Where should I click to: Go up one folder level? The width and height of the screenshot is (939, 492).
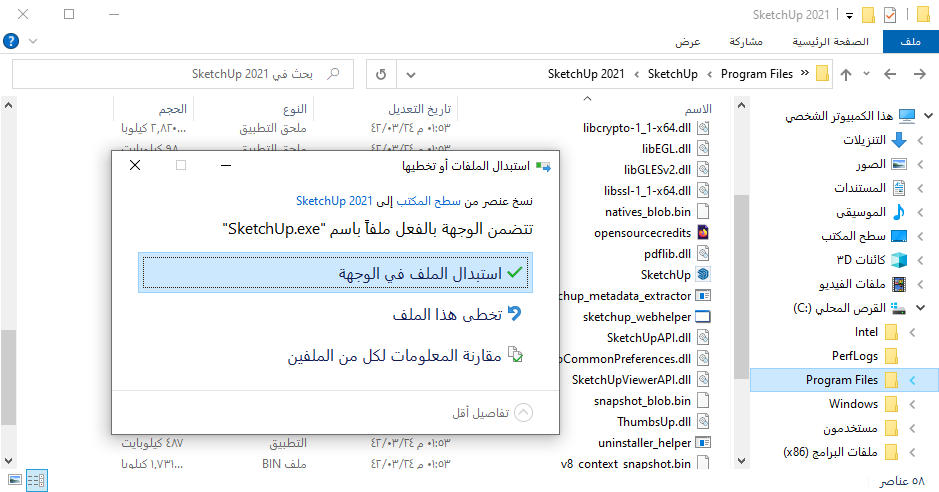(846, 74)
